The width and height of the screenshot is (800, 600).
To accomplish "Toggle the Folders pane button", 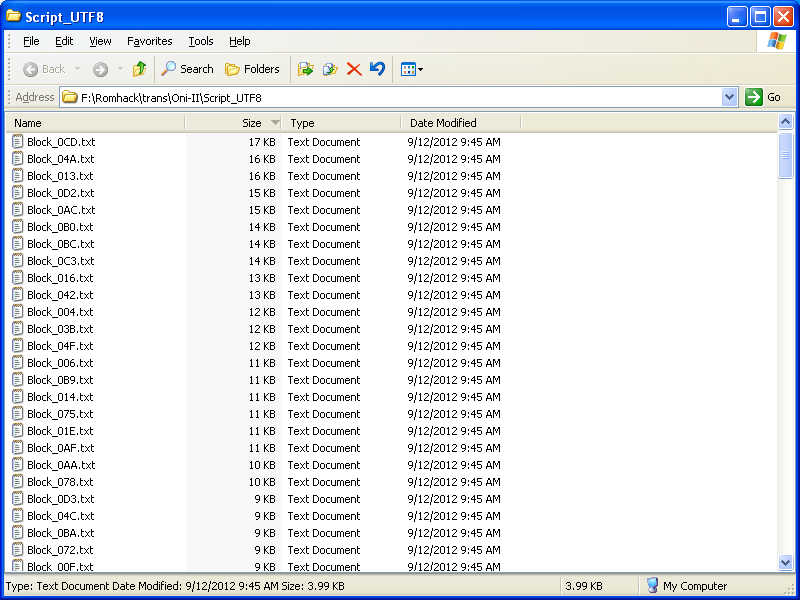I will 252,69.
